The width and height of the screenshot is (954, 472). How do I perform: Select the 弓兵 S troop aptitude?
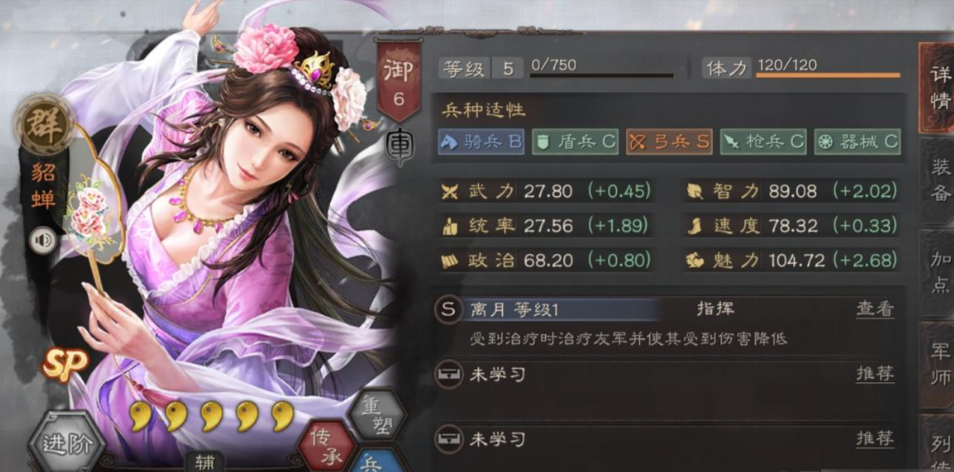[669, 142]
